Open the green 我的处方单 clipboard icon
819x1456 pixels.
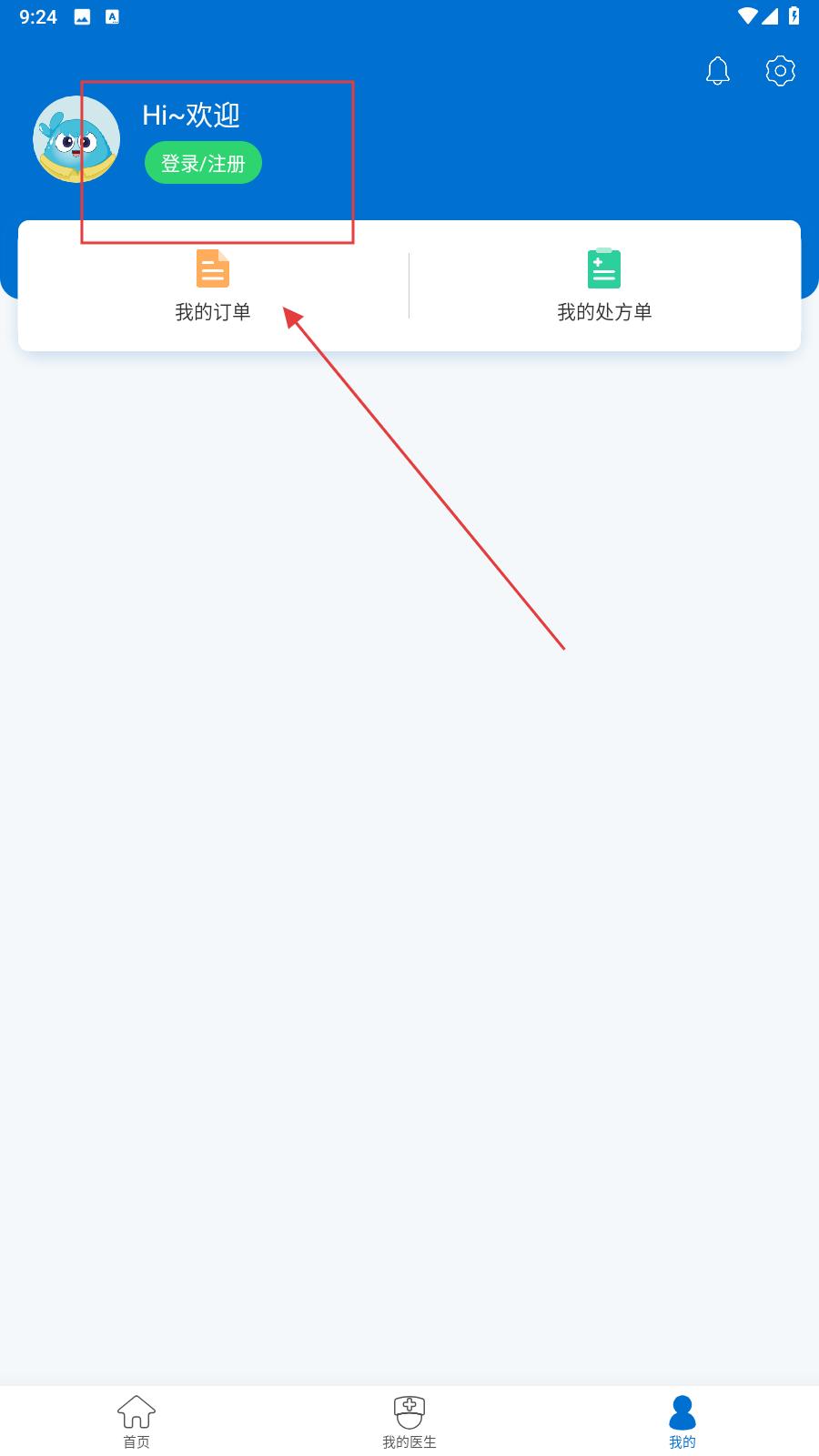pos(604,268)
